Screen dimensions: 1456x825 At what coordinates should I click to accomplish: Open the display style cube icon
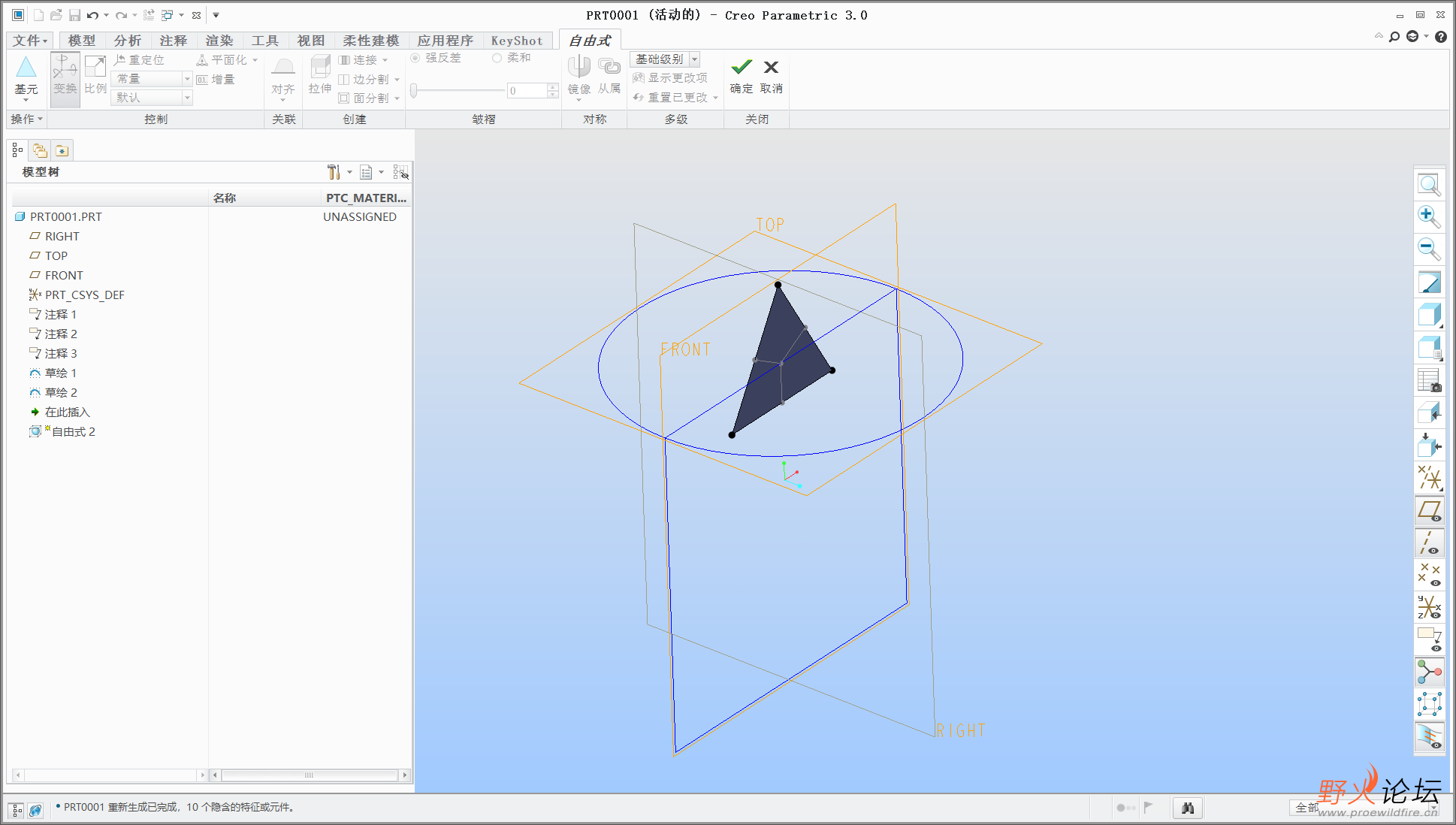(x=1429, y=315)
